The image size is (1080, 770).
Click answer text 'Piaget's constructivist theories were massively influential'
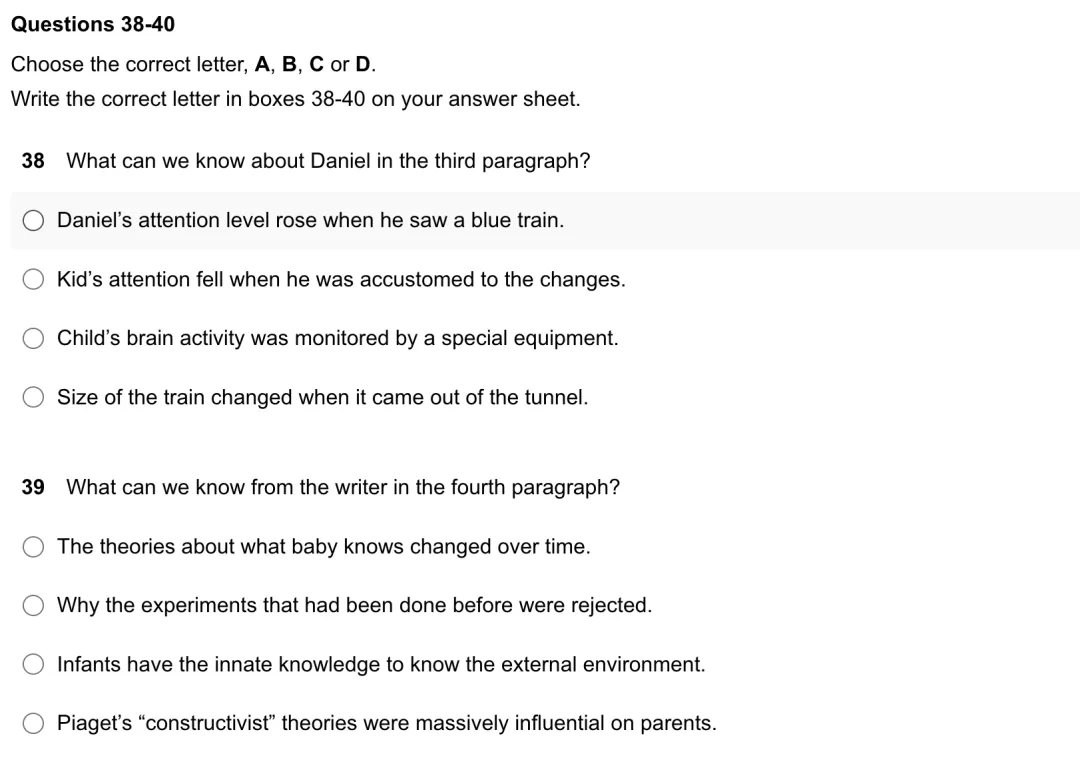click(386, 723)
